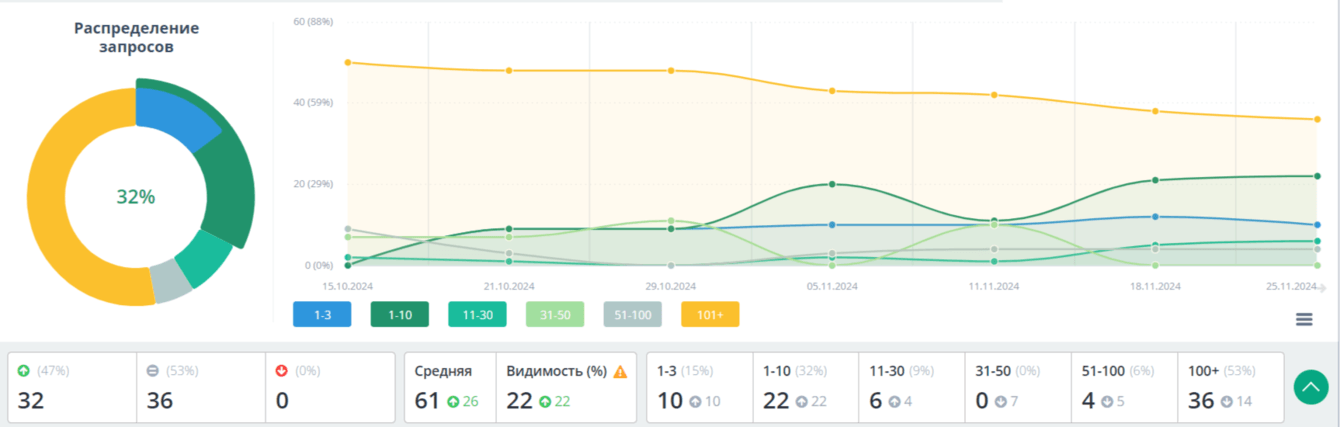This screenshot has height=427, width=1340.
Task: Click the down-arrow icon in 100+ card
Action: pos(1226,402)
